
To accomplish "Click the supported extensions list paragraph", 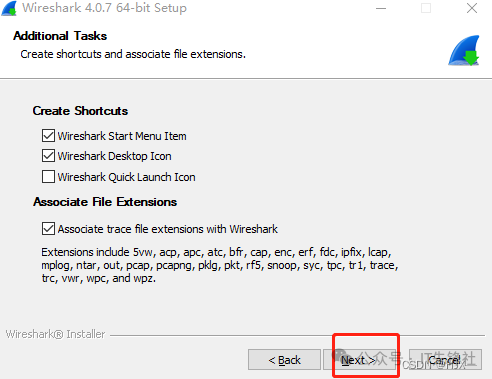I will pyautogui.click(x=220, y=265).
